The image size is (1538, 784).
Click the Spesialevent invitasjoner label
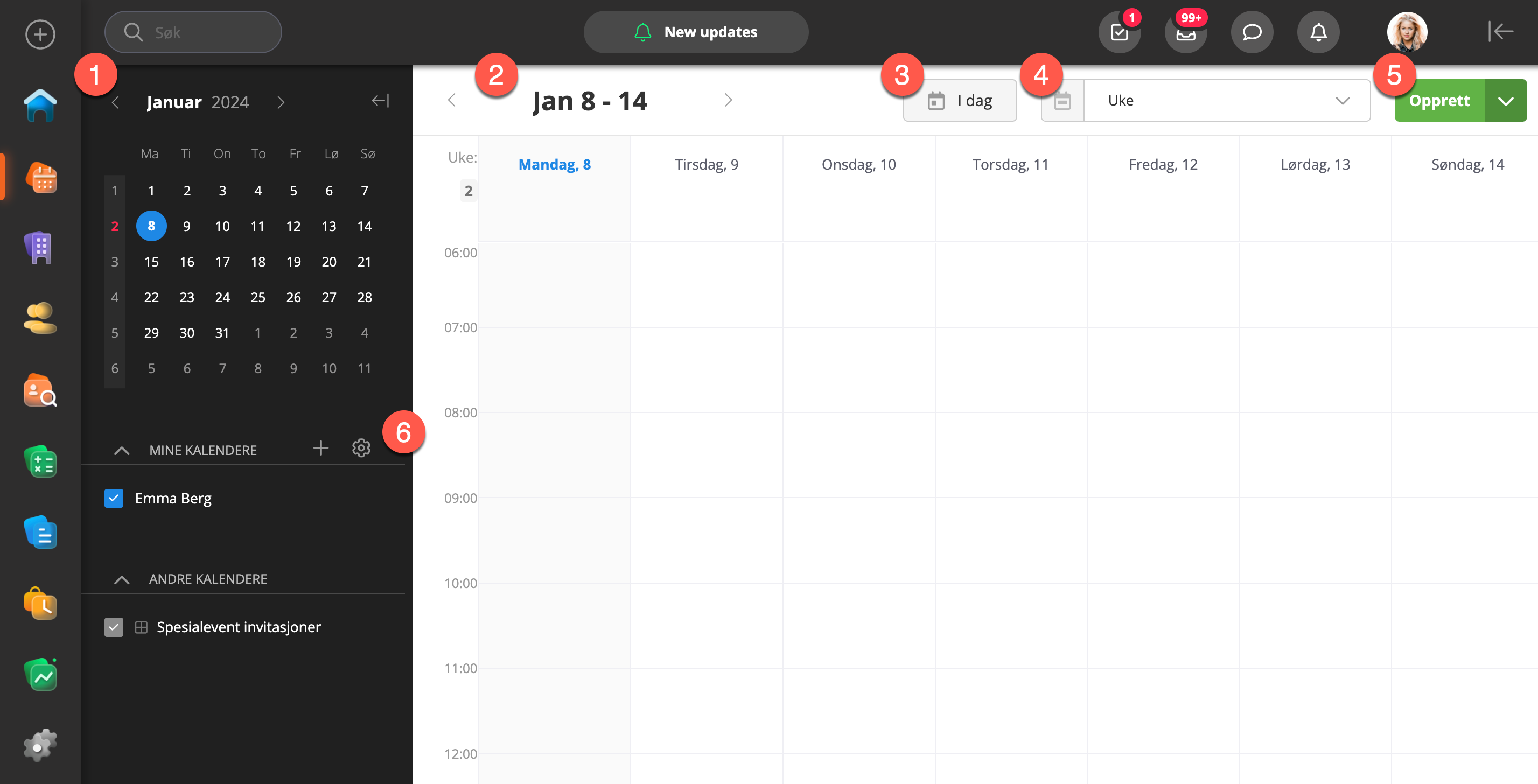tap(239, 627)
